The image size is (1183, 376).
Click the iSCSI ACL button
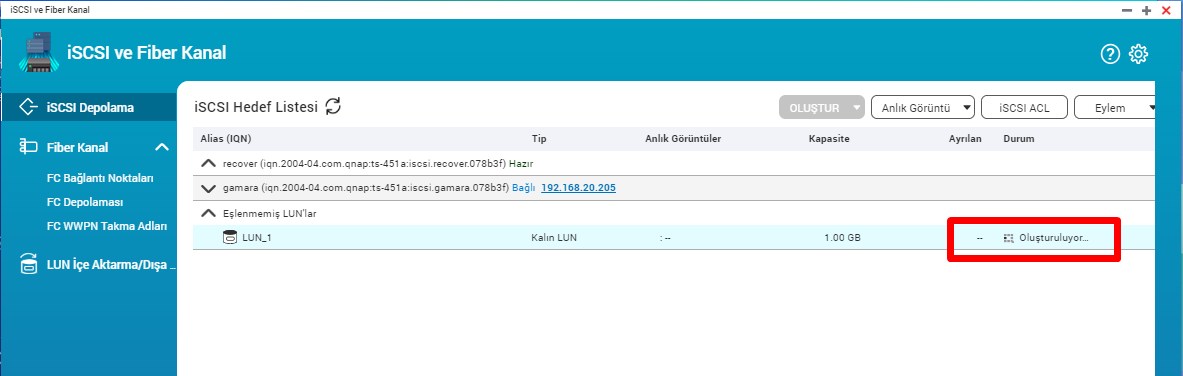pos(1025,107)
